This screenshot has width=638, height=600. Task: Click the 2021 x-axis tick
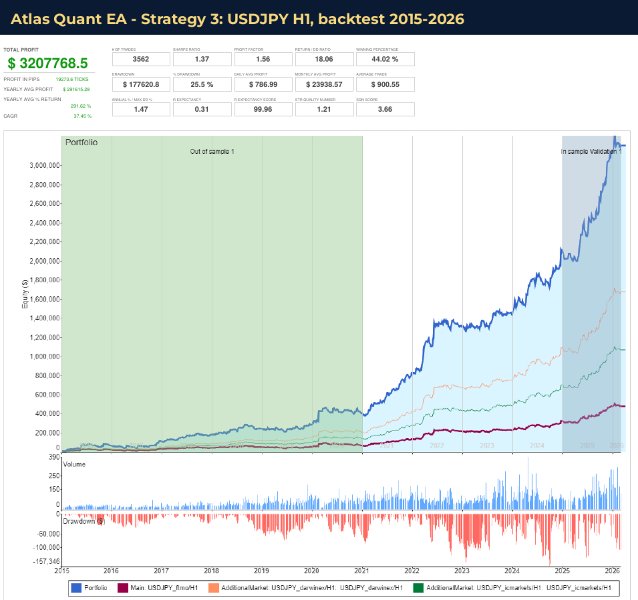(x=362, y=571)
